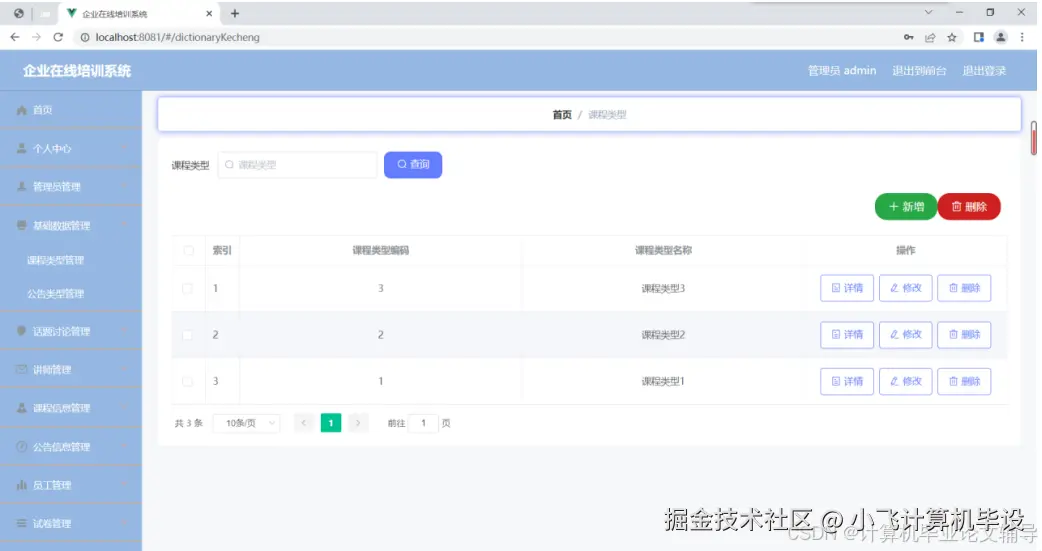Click 修改 for 课程类型1

(x=906, y=382)
